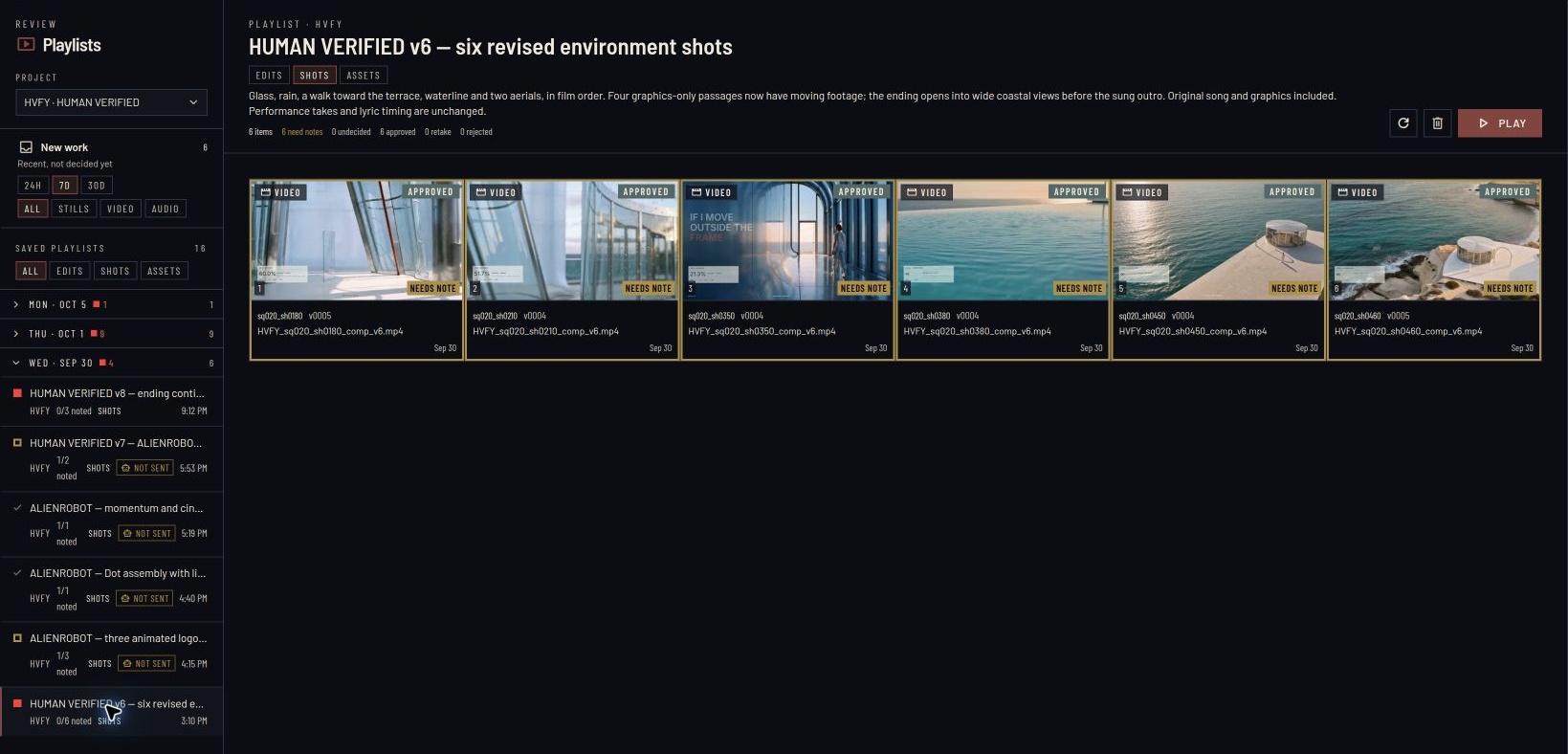
Task: Open the HVFY · HUMAN VERIFIED project dropdown
Action: coord(111,102)
